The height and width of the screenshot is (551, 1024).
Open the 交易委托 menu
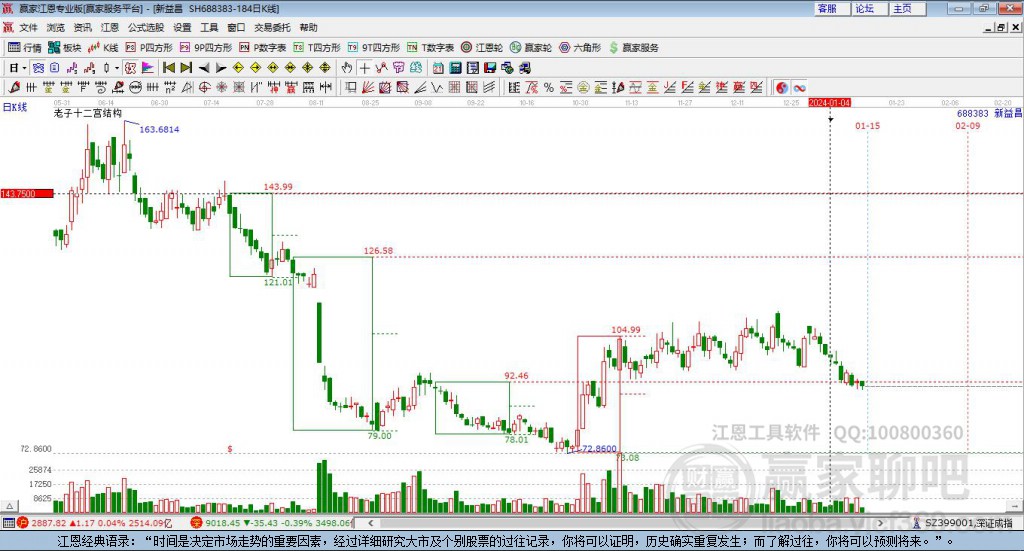point(272,27)
